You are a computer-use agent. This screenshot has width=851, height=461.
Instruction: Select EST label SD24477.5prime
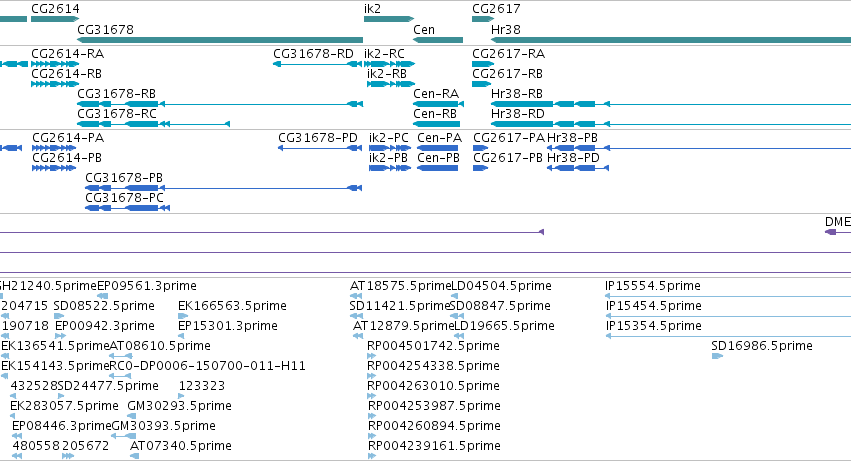pos(108,387)
